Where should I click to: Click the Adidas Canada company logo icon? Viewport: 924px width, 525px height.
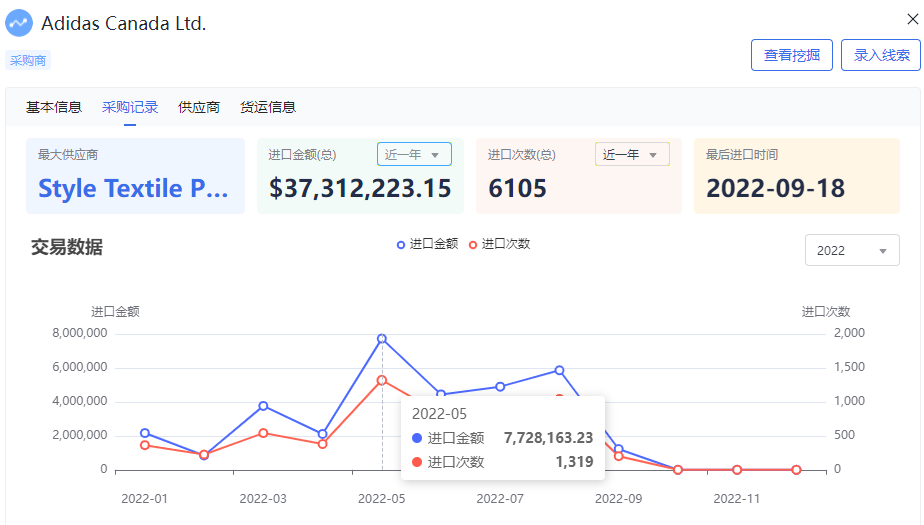[x=19, y=23]
